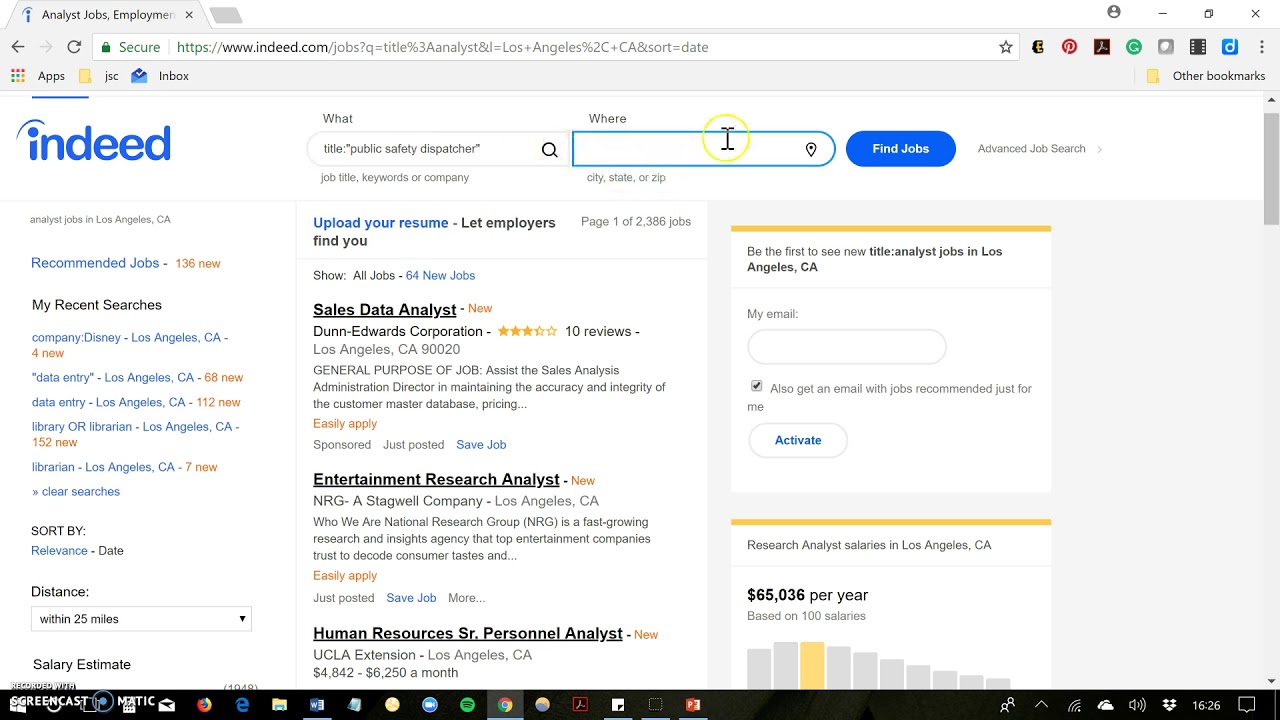Save the Entertainment Research Analyst job

click(411, 598)
